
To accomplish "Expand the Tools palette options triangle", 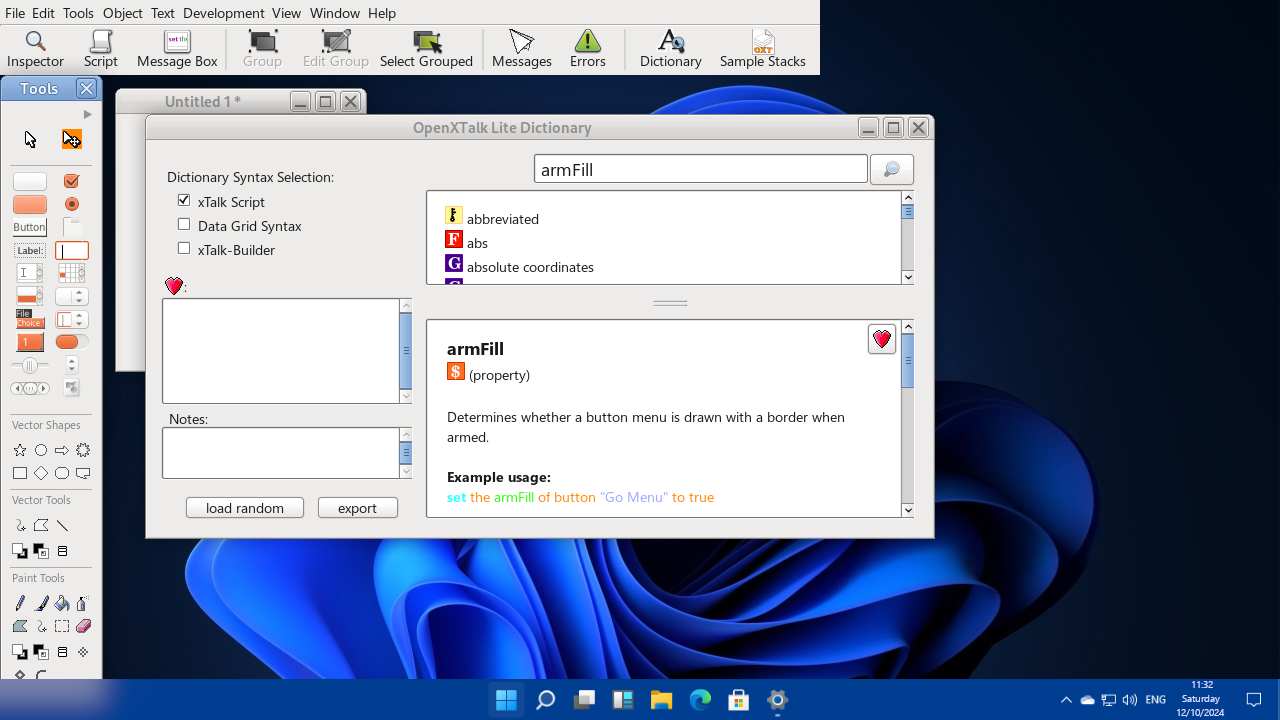I will tap(87, 115).
